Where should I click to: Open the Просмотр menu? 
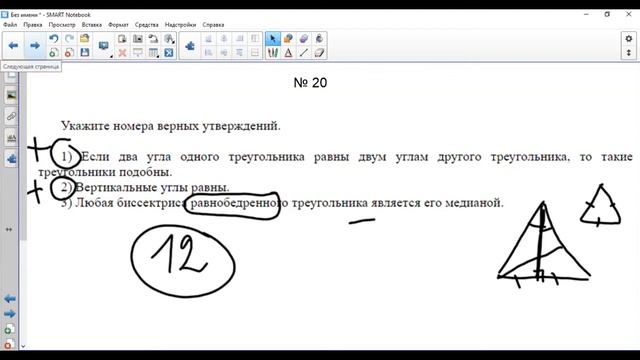(62, 25)
